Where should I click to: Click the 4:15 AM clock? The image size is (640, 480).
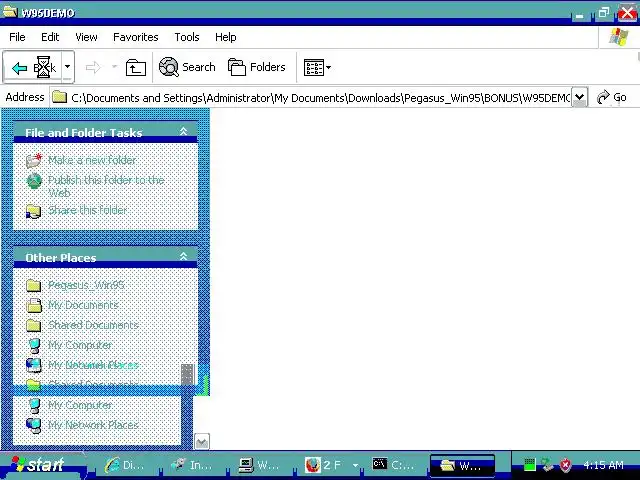point(603,465)
